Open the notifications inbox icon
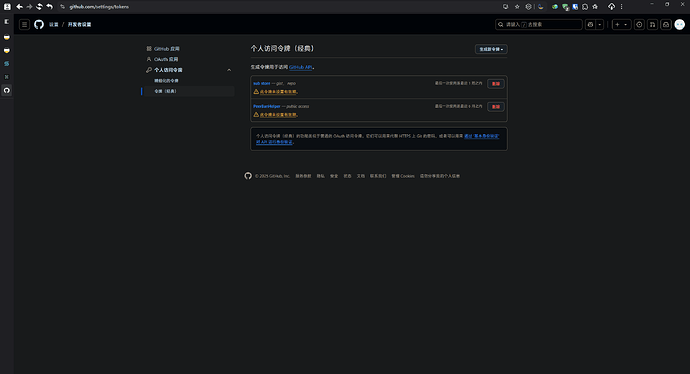This screenshot has height=374, width=690. point(666,25)
